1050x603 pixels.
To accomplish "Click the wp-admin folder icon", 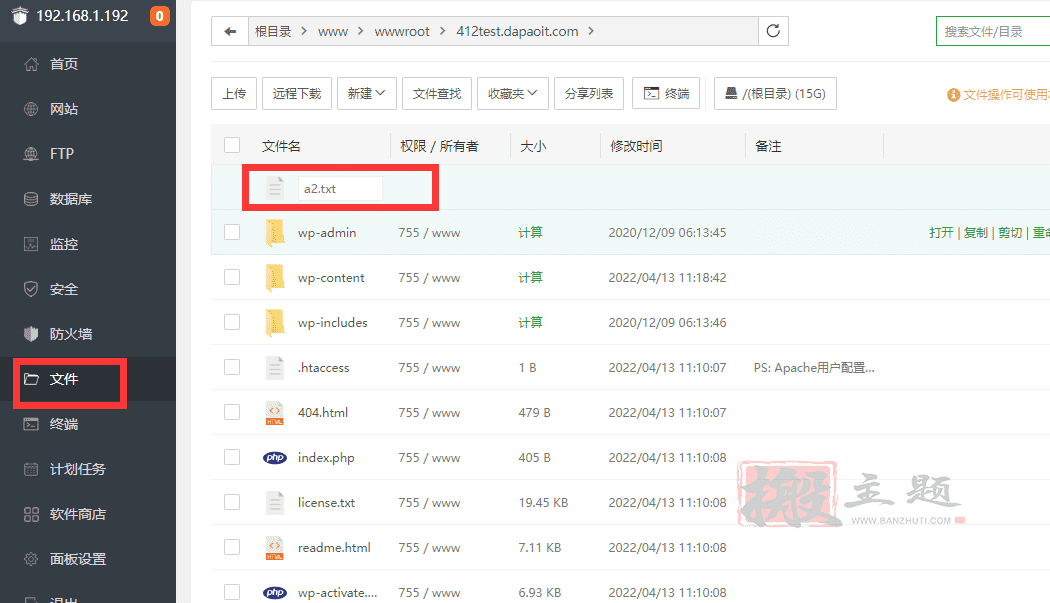I will point(275,232).
